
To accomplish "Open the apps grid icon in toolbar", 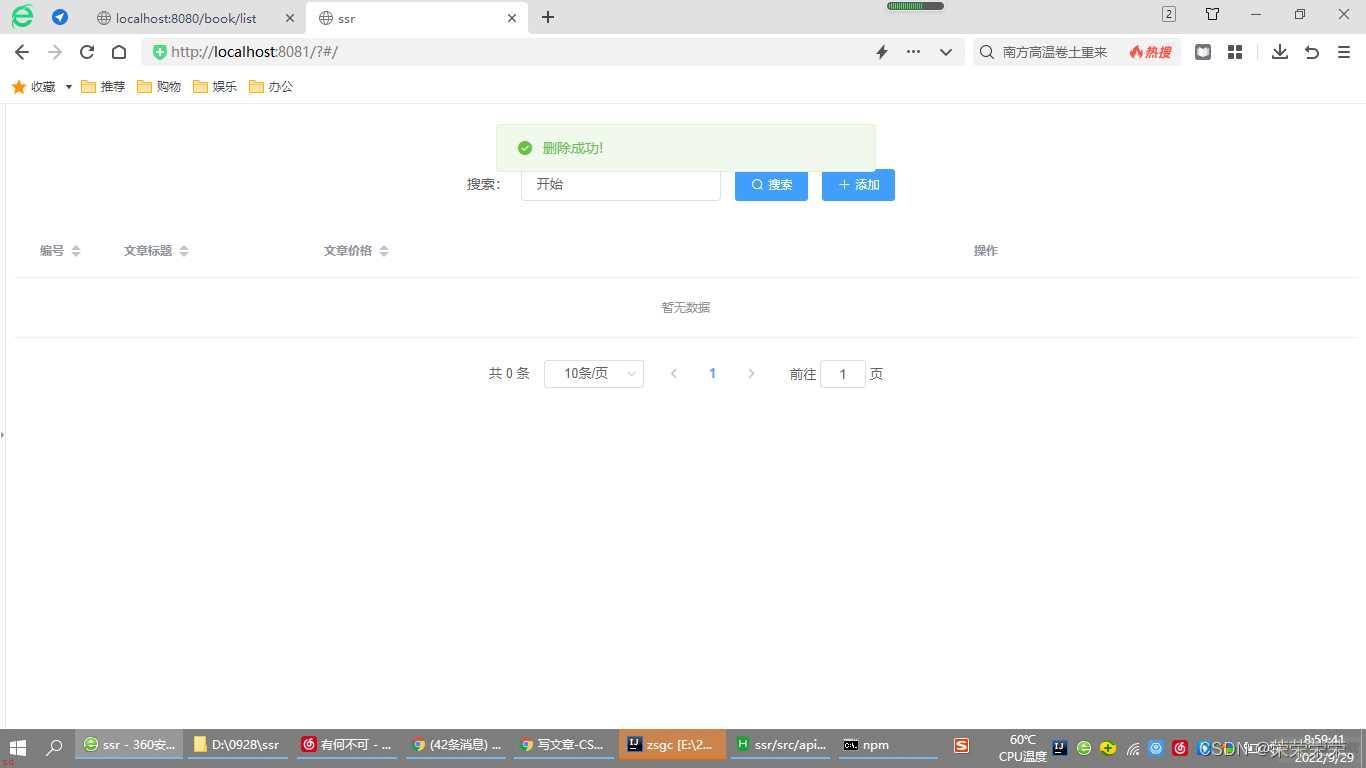I will click(x=1235, y=52).
